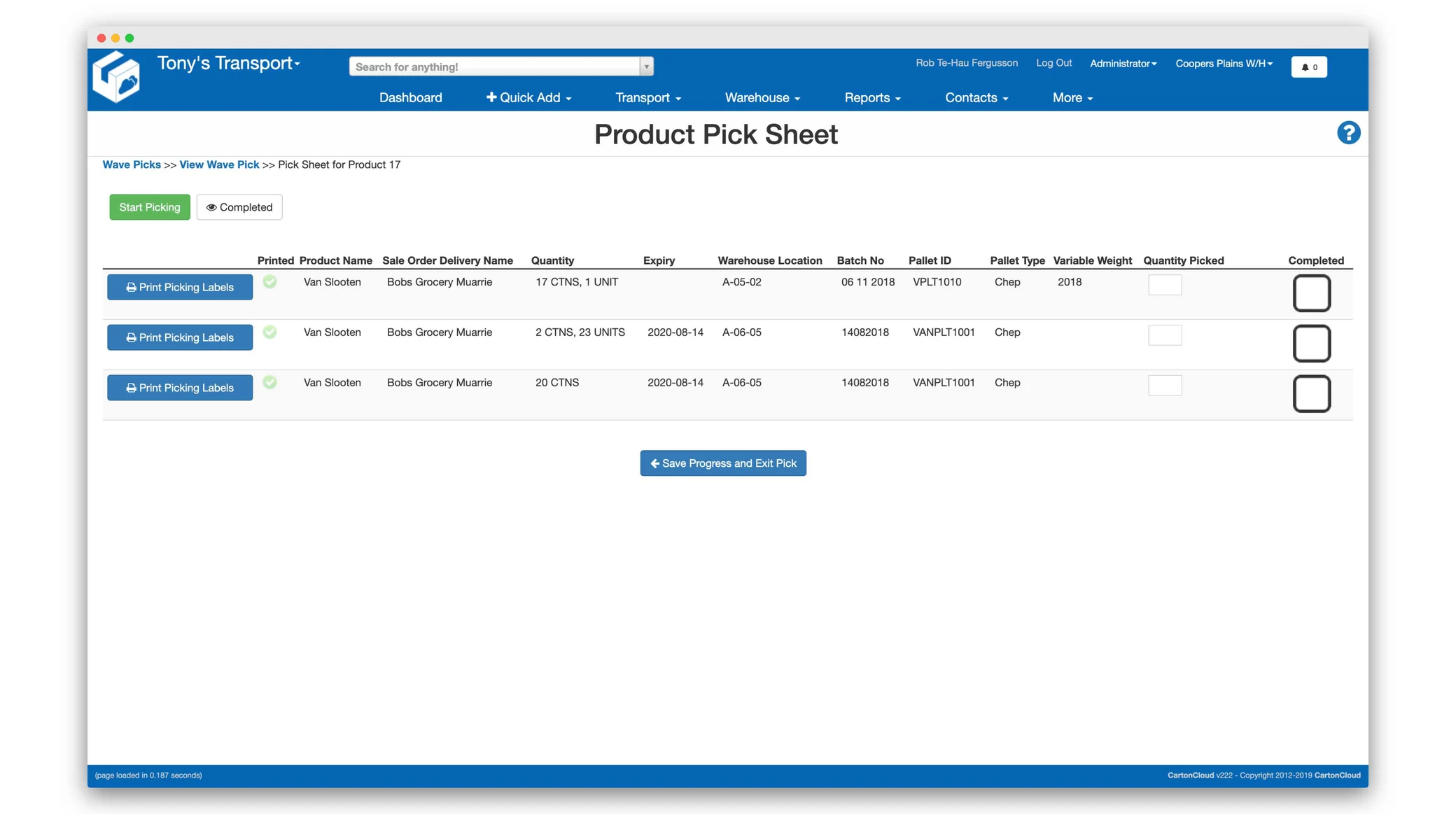This screenshot has width=1456, height=814.
Task: Open the Reports menu
Action: tap(872, 98)
